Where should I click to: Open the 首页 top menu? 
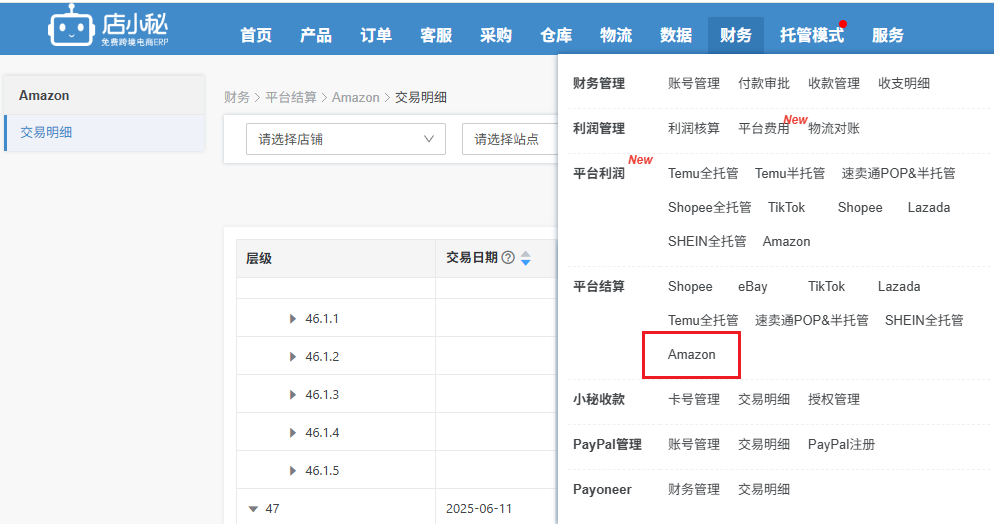[256, 35]
